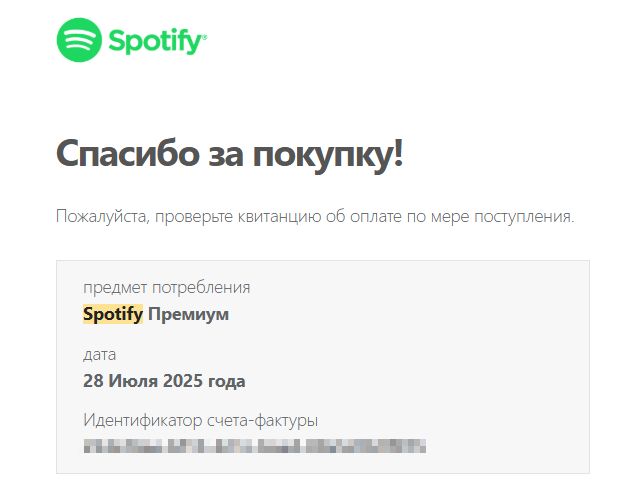Image resolution: width=633 pixels, height=487 pixels.
Task: Click the month "Июля" in the date
Action: pos(130,381)
